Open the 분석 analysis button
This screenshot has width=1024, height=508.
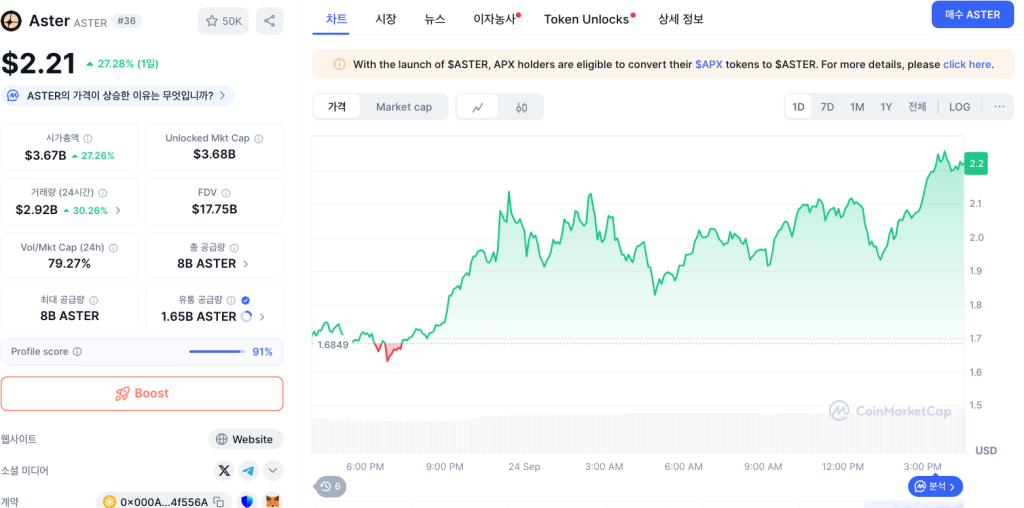click(936, 486)
